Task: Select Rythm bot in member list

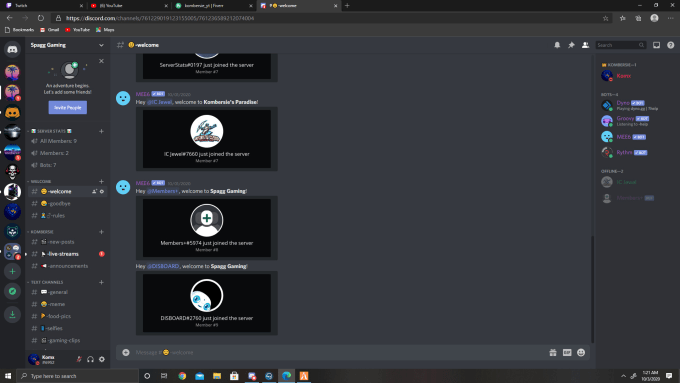Action: pos(637,152)
